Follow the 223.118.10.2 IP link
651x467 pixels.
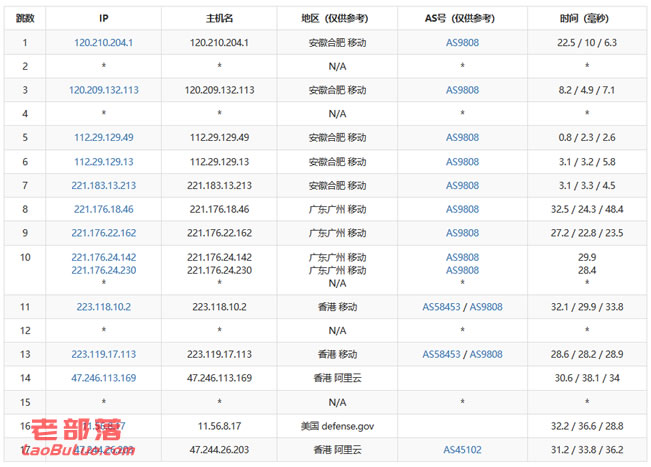coord(103,307)
